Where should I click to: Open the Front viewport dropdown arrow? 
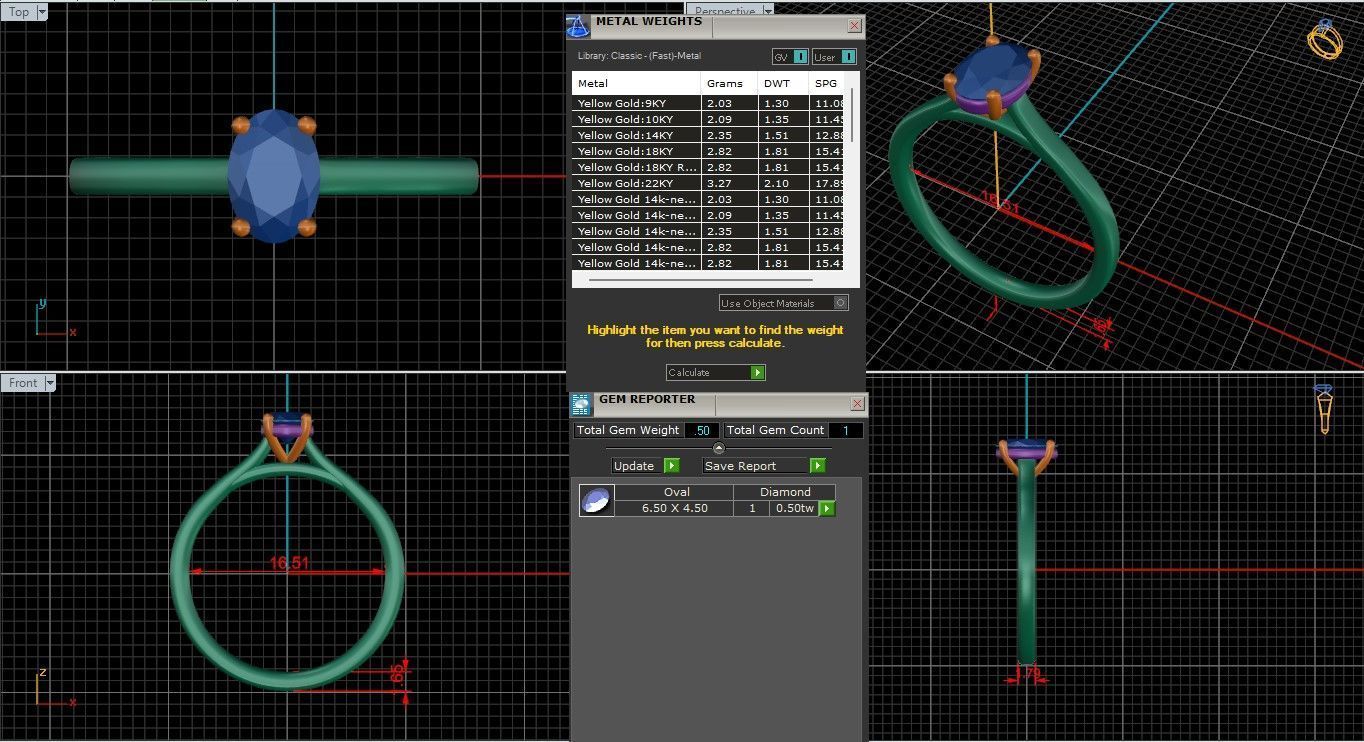point(50,383)
